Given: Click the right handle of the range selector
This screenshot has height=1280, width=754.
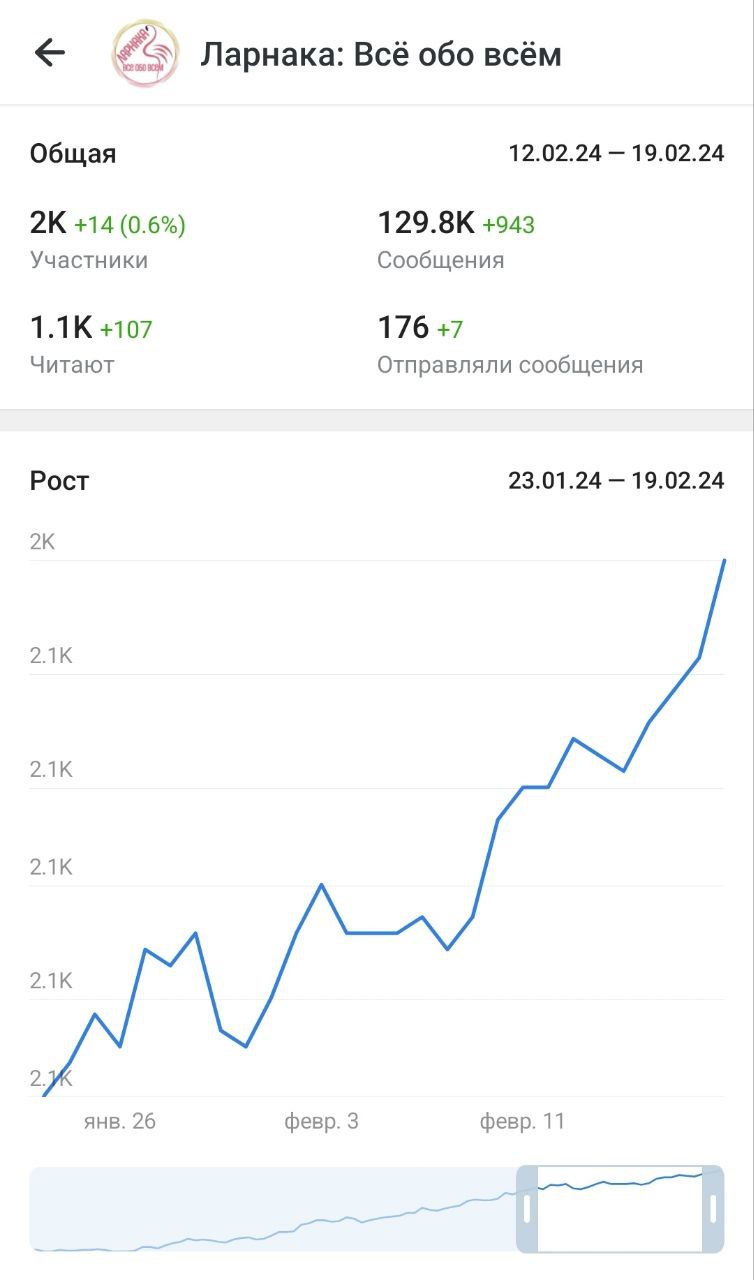Looking at the screenshot, I should [x=713, y=1209].
